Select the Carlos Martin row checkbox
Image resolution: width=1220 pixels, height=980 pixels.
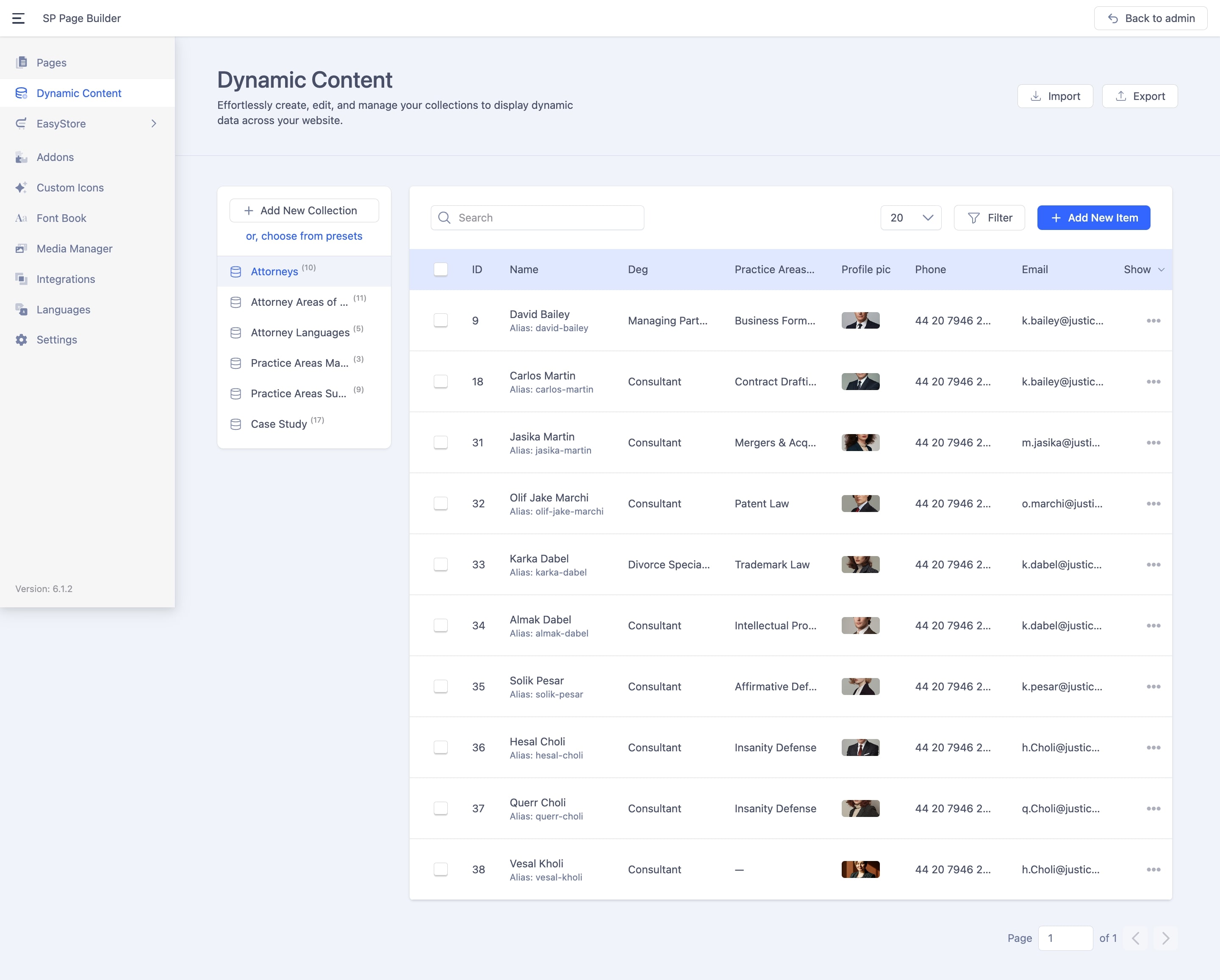coord(441,382)
